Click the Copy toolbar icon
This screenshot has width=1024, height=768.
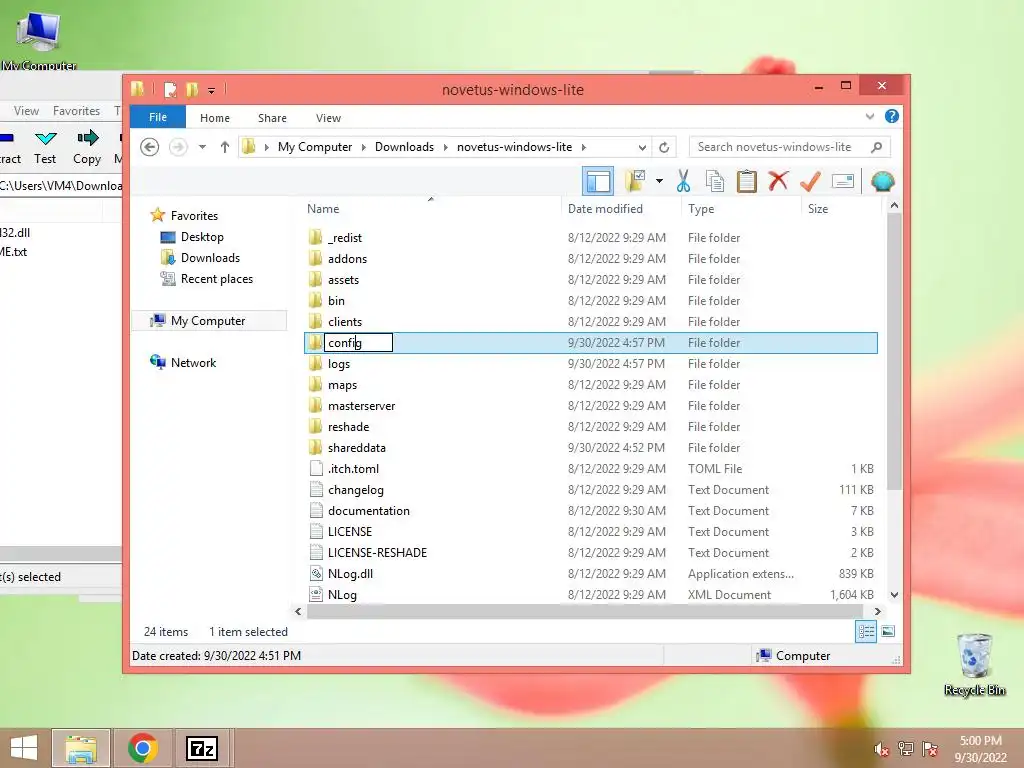coord(715,181)
